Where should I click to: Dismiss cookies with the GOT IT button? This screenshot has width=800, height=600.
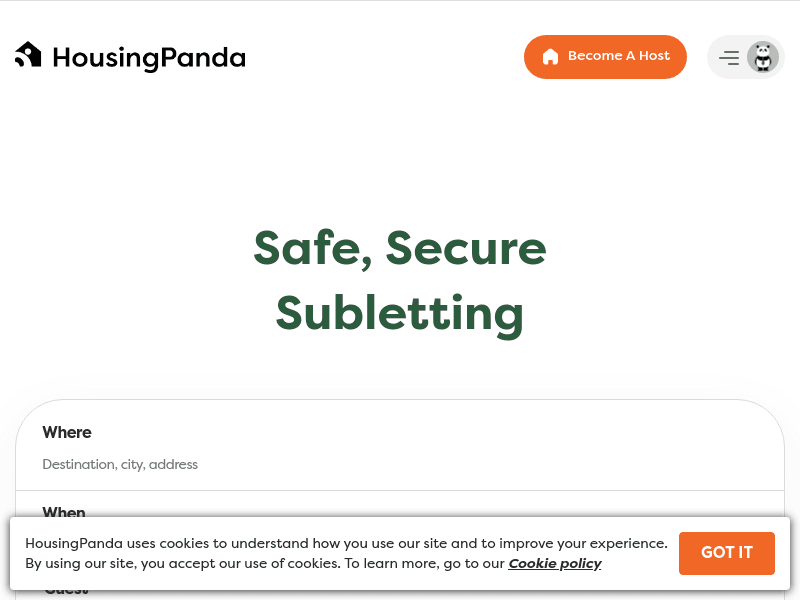tap(727, 553)
